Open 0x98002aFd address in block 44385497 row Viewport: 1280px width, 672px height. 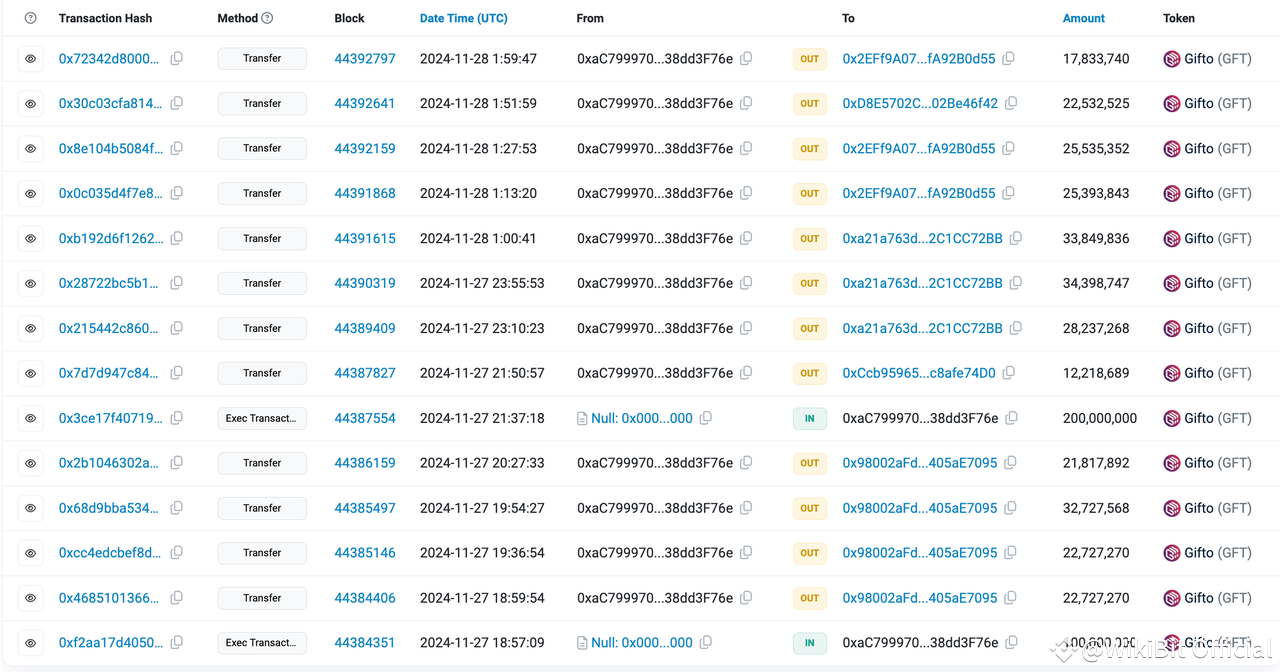click(920, 508)
